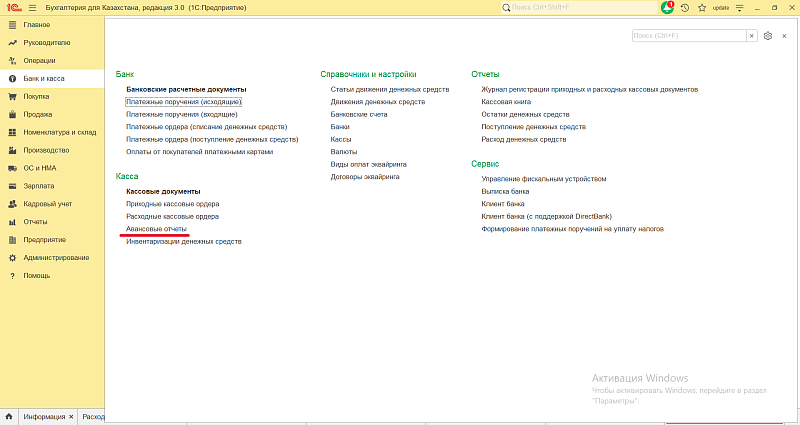Viewport: 800px width, 425px height.
Task: Open Выписка банка service
Action: tap(505, 191)
